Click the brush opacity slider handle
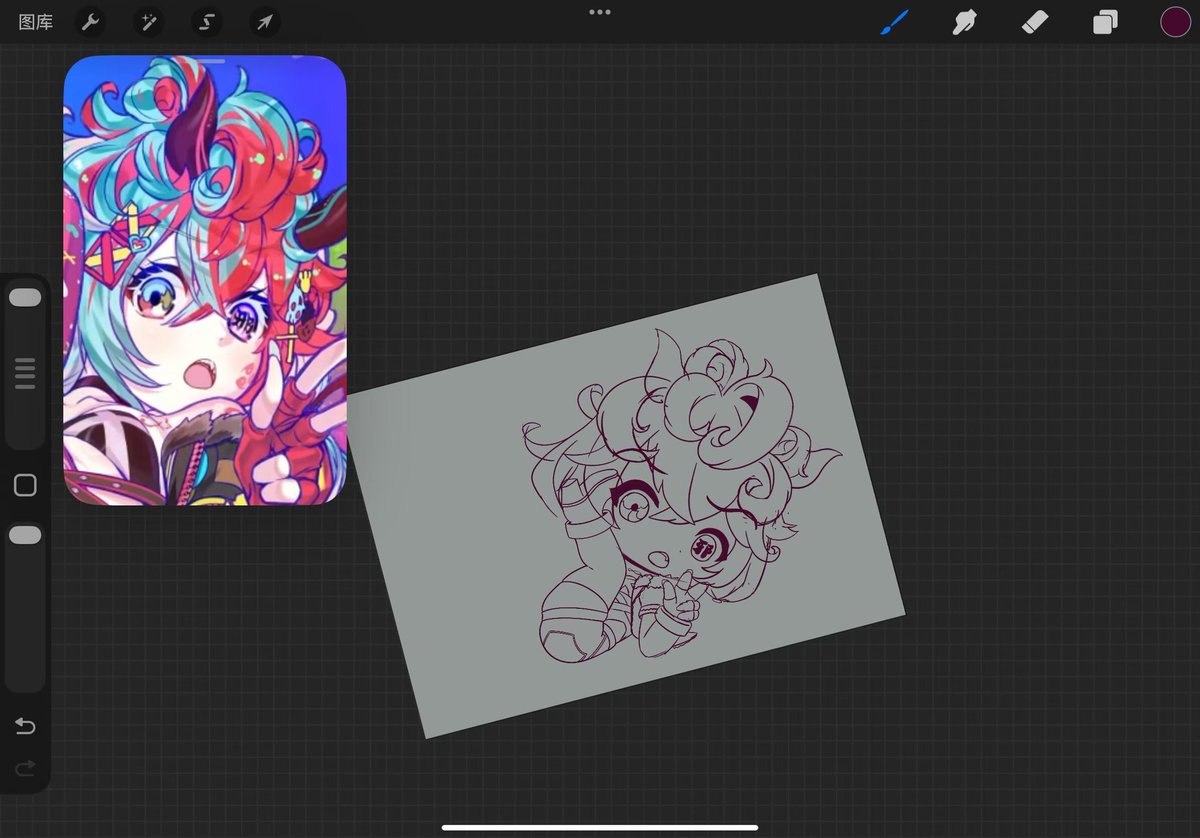Screen dimensions: 1200x838 [x=25, y=535]
